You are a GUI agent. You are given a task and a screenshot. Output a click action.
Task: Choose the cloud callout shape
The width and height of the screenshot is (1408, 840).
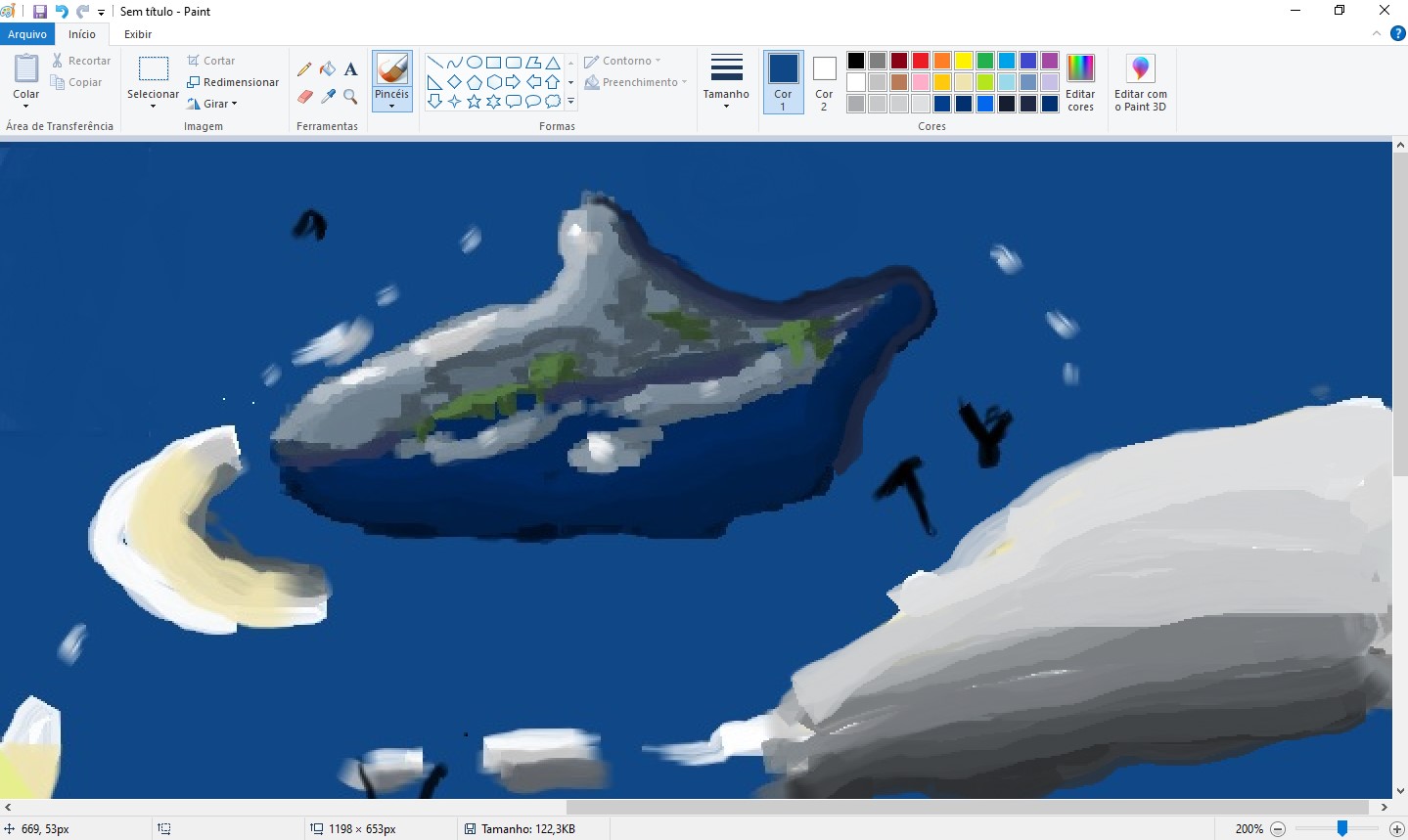click(553, 101)
